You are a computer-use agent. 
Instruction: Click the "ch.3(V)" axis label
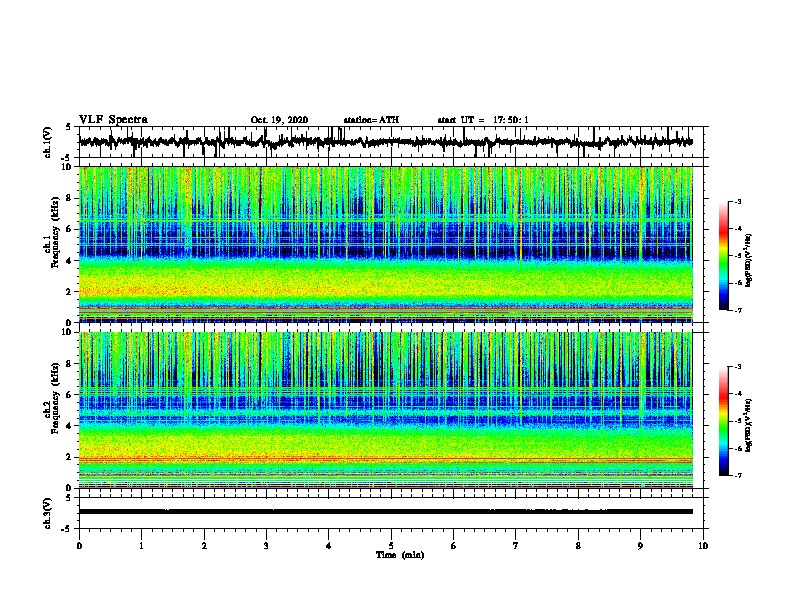pos(47,513)
